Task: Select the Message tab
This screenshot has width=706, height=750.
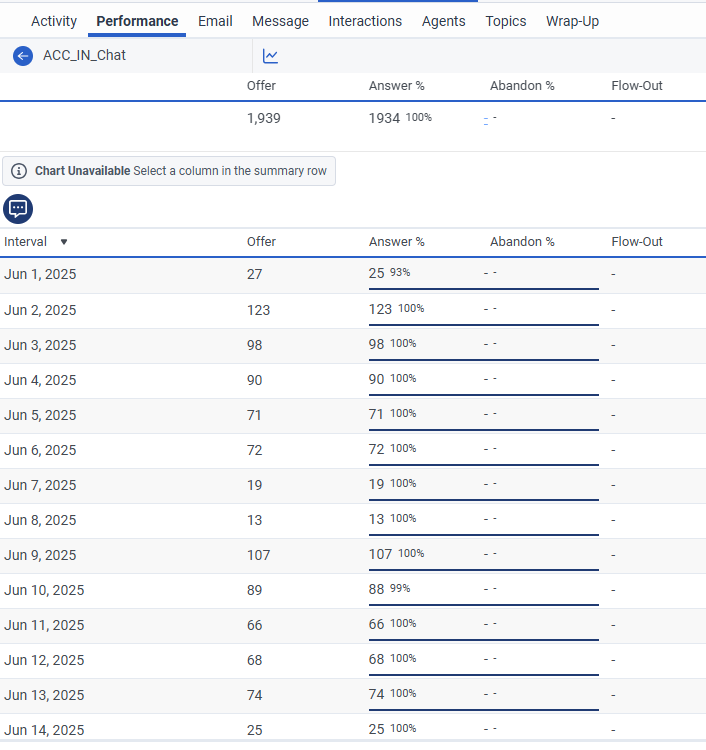Action: [x=280, y=21]
